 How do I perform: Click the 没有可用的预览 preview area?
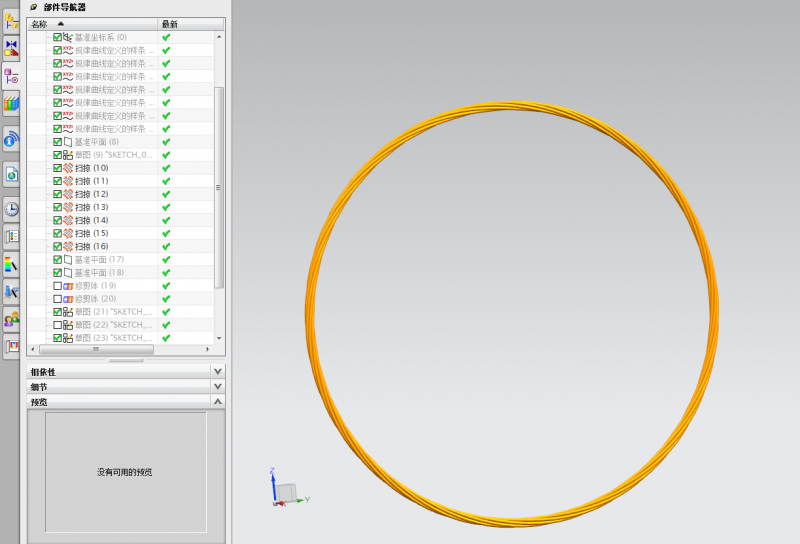(126, 472)
